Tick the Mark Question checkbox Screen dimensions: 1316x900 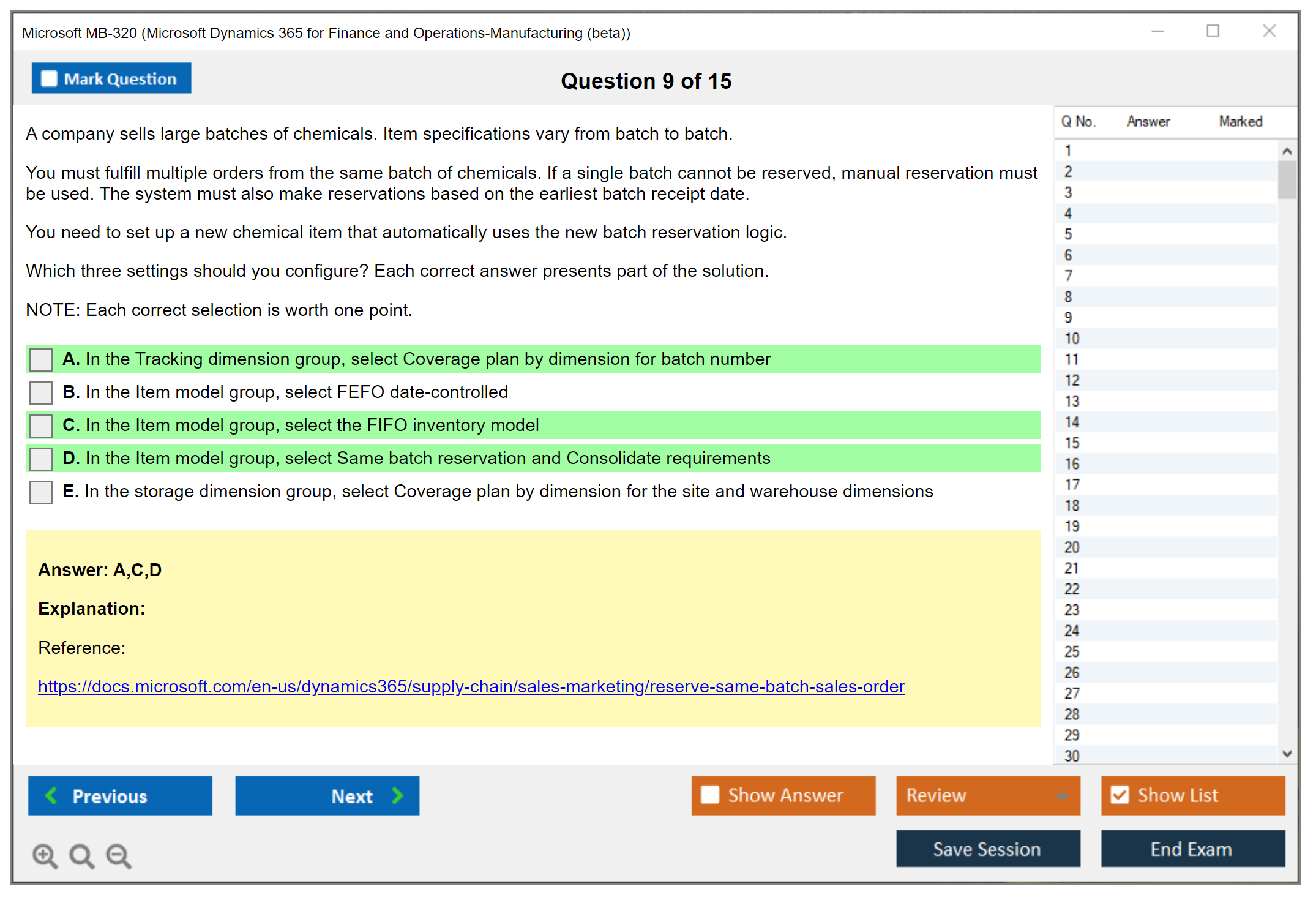click(49, 79)
